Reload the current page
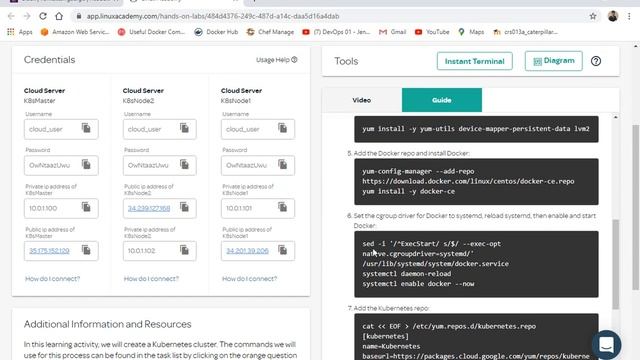The image size is (640, 360). 43,16
